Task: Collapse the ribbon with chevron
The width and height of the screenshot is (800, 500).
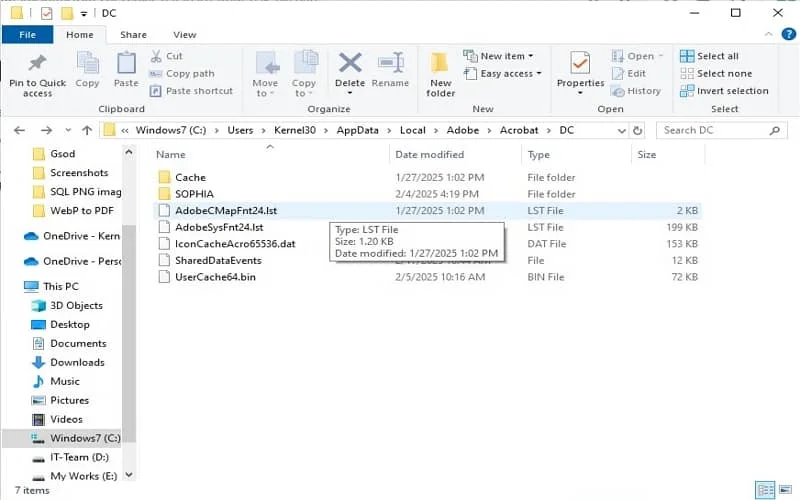Action: (x=768, y=34)
